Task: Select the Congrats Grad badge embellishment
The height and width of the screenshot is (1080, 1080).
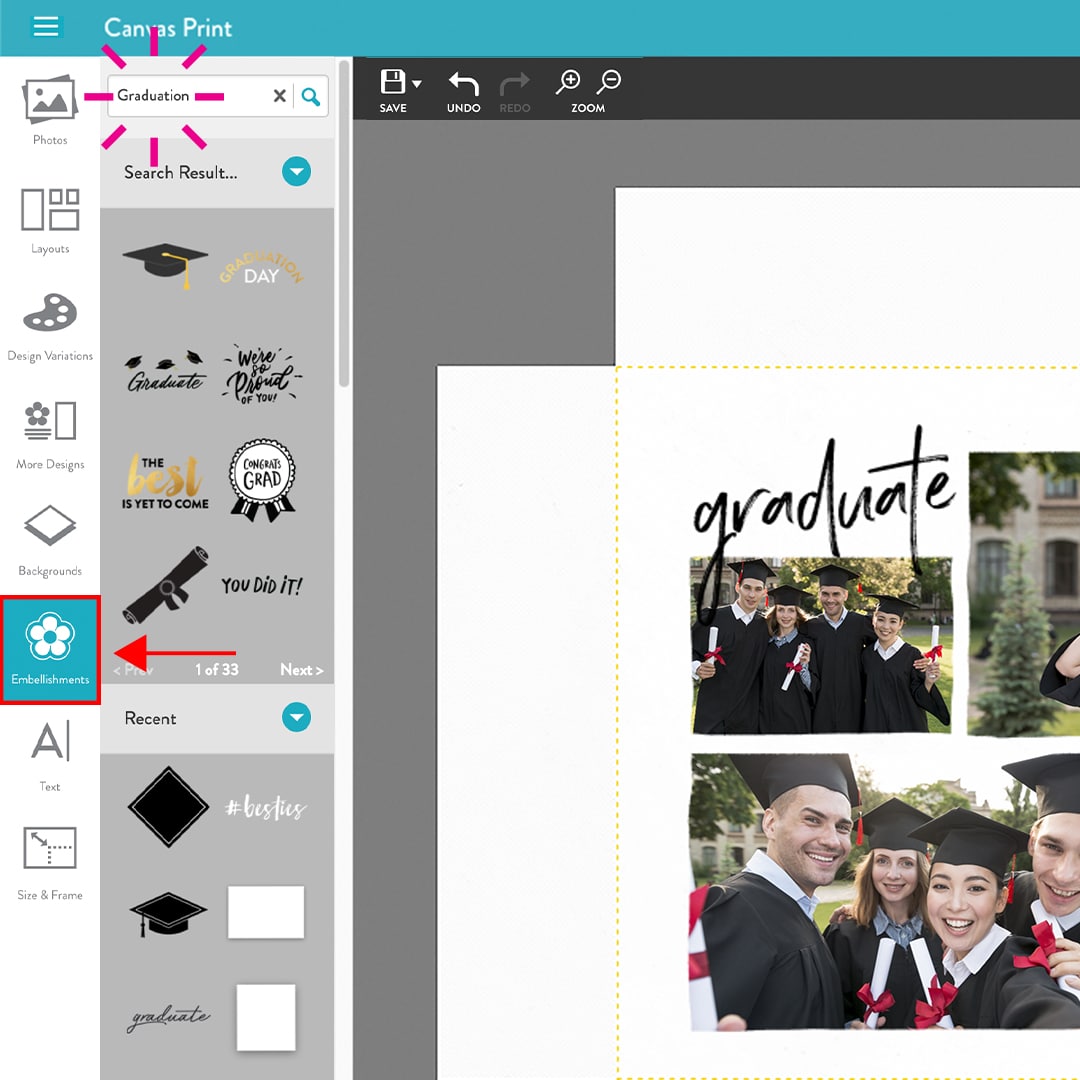Action: click(262, 478)
